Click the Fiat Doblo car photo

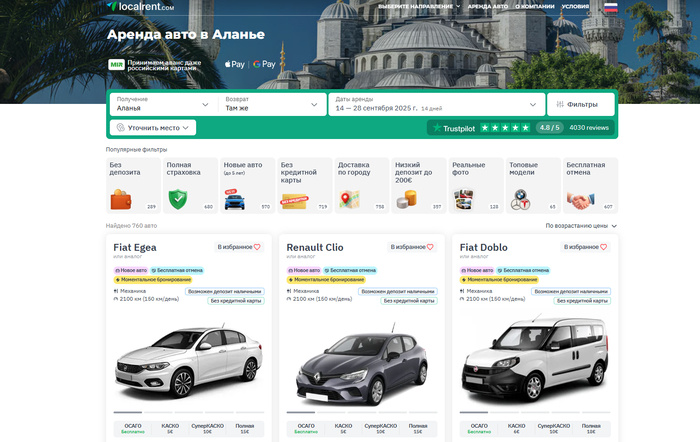tap(535, 359)
